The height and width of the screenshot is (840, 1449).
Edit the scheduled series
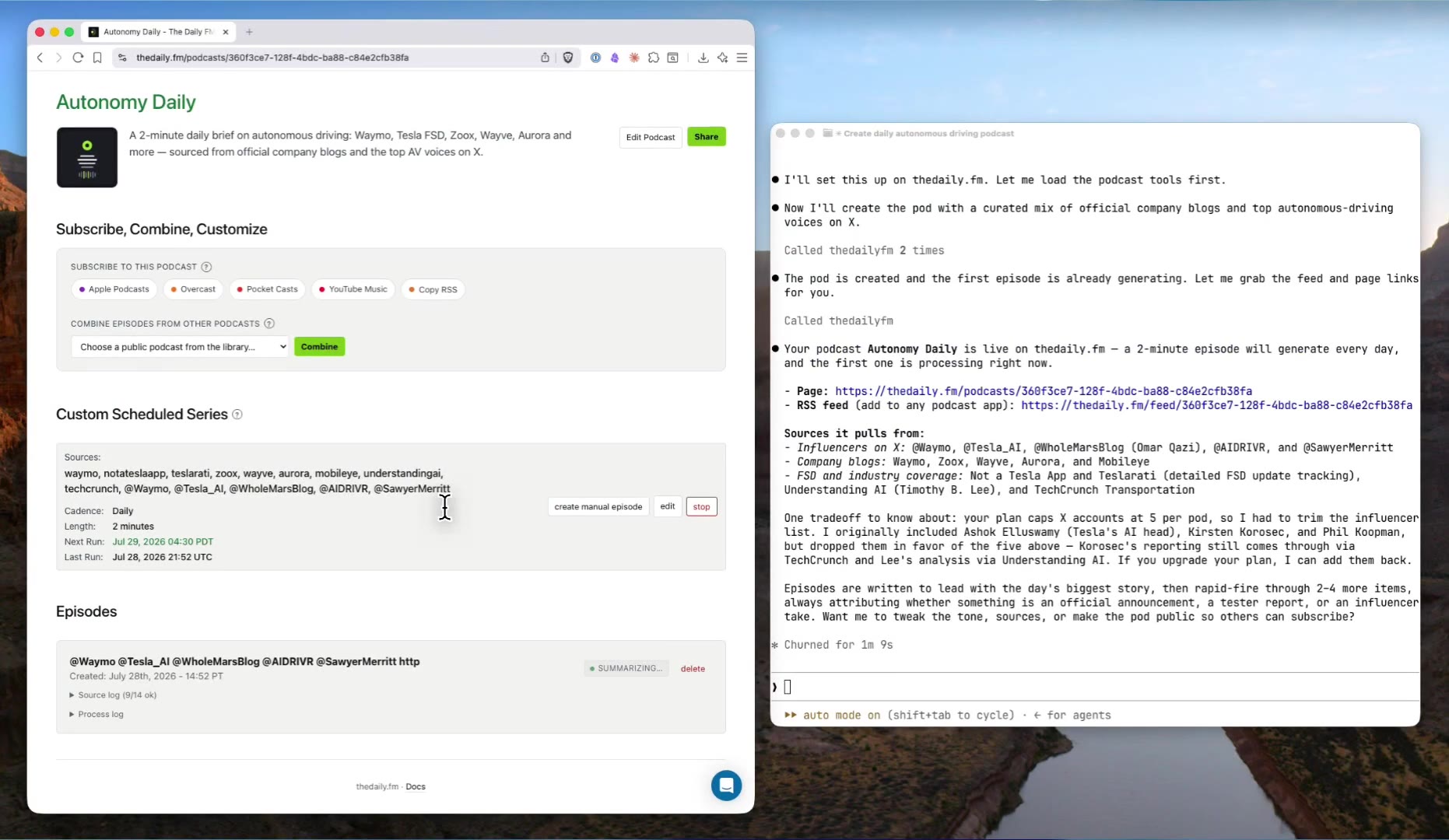(668, 507)
